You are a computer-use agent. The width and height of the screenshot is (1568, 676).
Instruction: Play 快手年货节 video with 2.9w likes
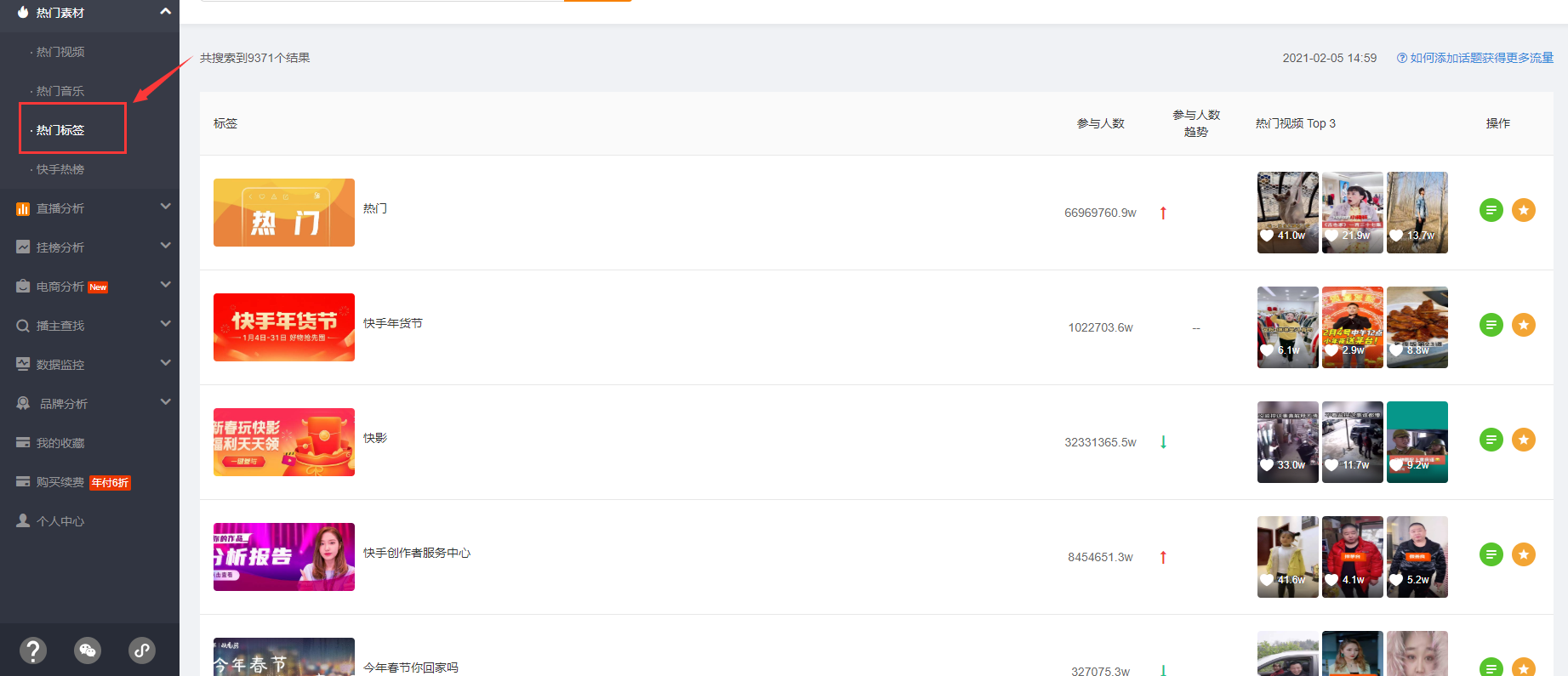point(1353,327)
